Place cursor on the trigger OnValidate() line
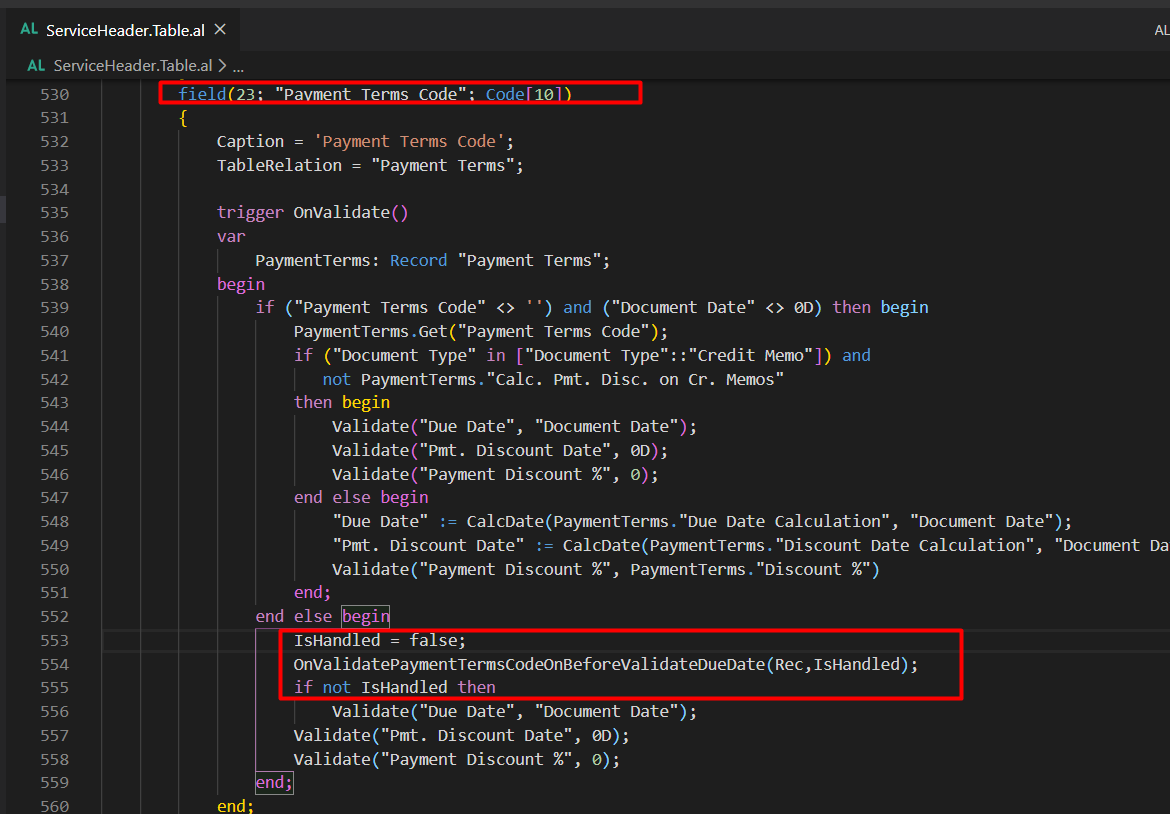The image size is (1170, 814). click(x=313, y=213)
